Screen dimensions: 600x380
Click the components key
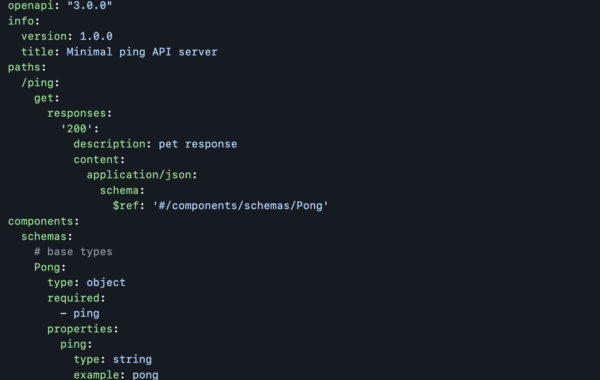pyautogui.click(x=41, y=221)
